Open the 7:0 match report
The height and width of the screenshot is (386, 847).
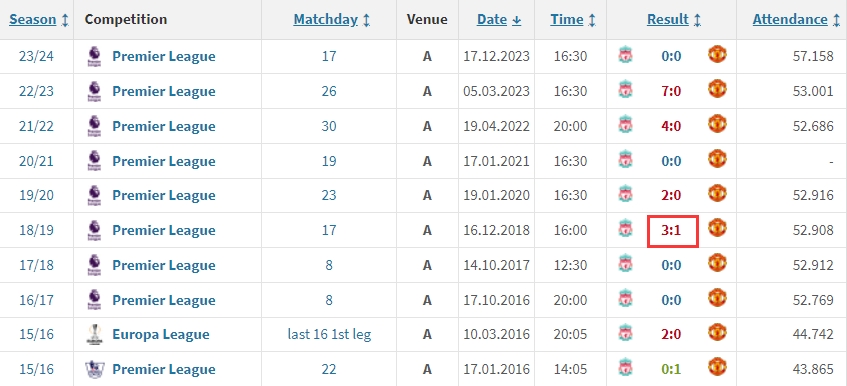click(671, 91)
